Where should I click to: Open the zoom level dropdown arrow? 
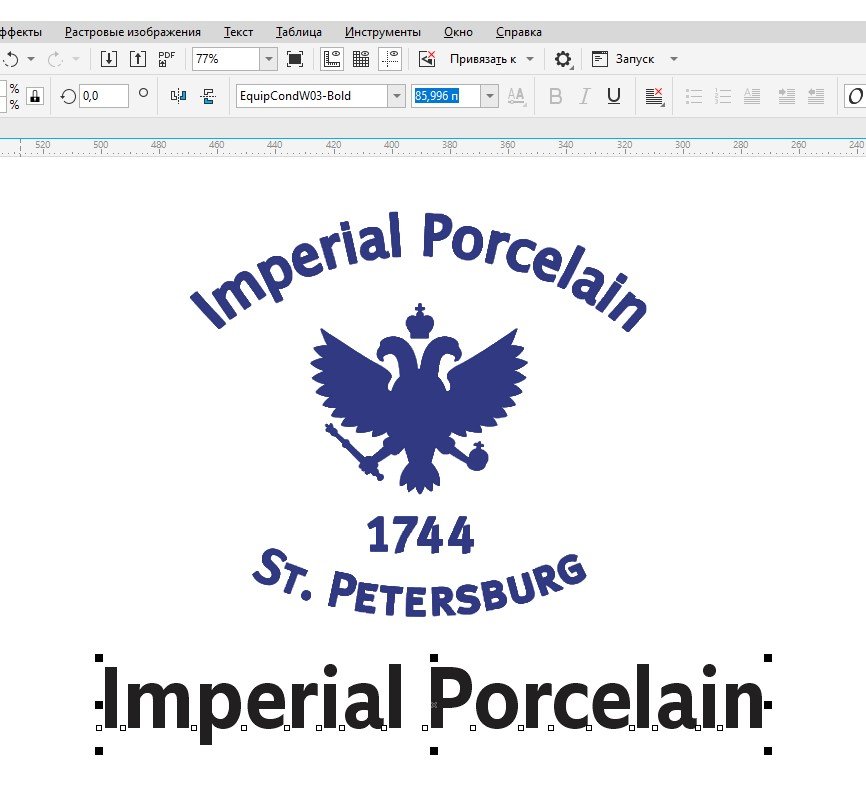(x=268, y=59)
